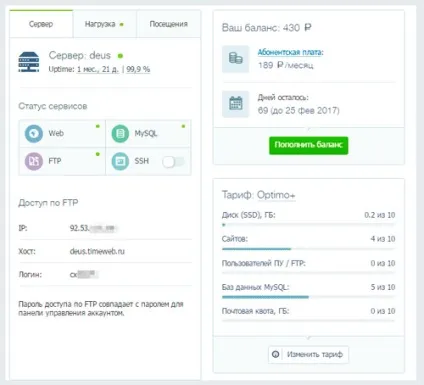The image size is (424, 385).
Task: Select the IP address value 92.53
Action: (93, 228)
